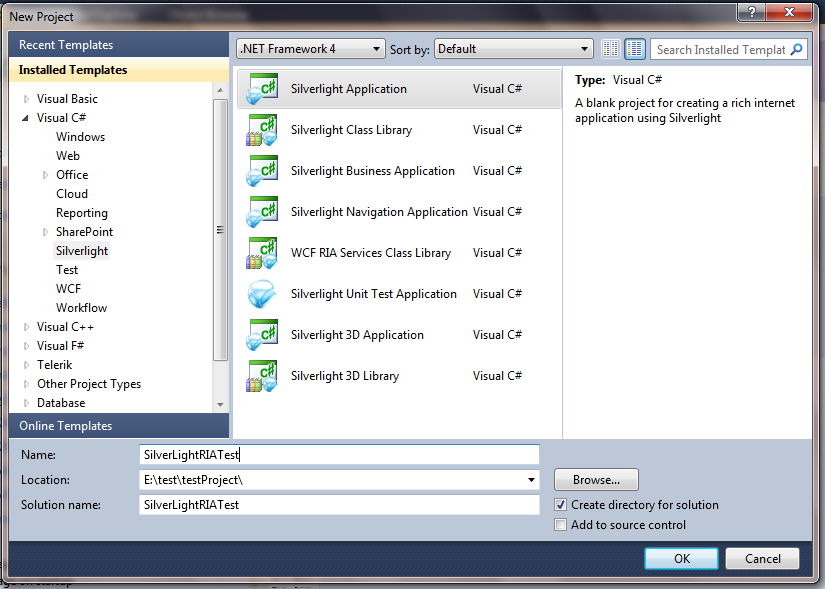Click the Browse button for project location
The height and width of the screenshot is (589, 825).
(596, 480)
